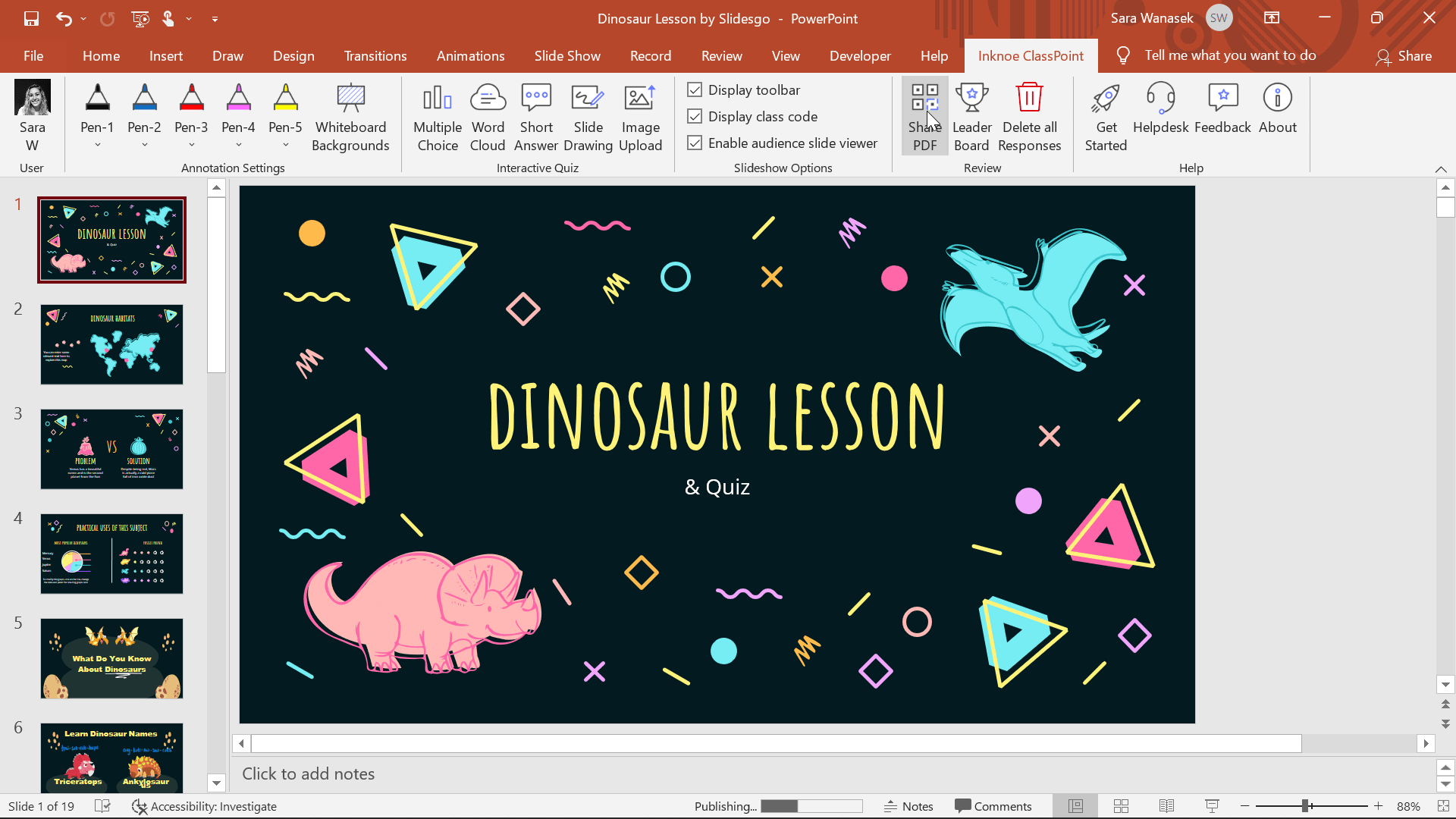Screen dimensions: 1456x819
Task: Expand Pen-2 dropdown arrow
Action: click(144, 145)
